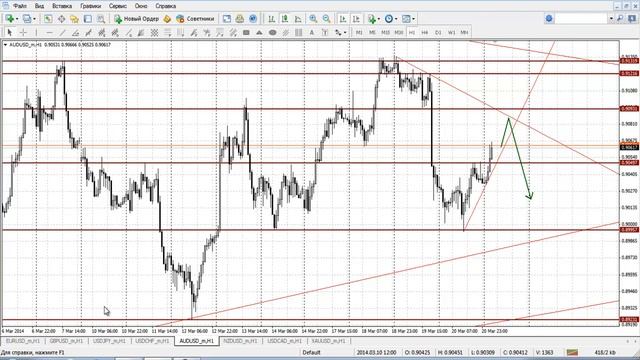640x360 pixels.
Task: Click the Новый Ордер button
Action: 136,19
